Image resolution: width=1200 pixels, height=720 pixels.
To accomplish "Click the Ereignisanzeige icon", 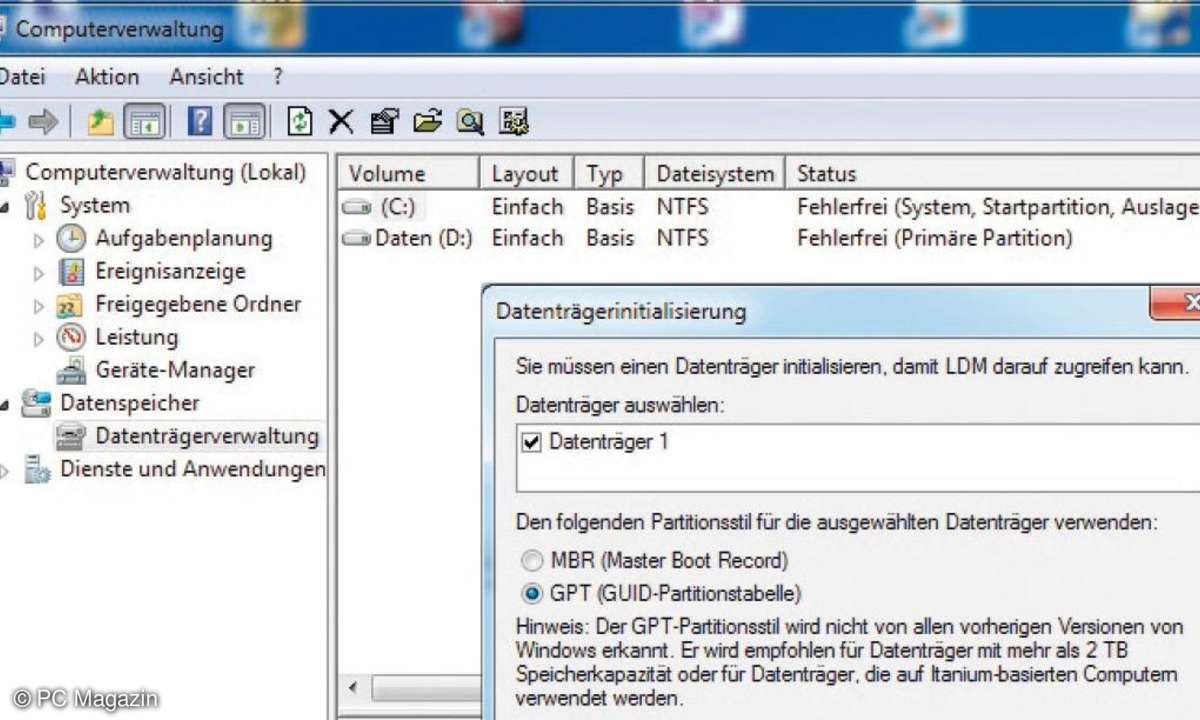I will pyautogui.click(x=71, y=271).
